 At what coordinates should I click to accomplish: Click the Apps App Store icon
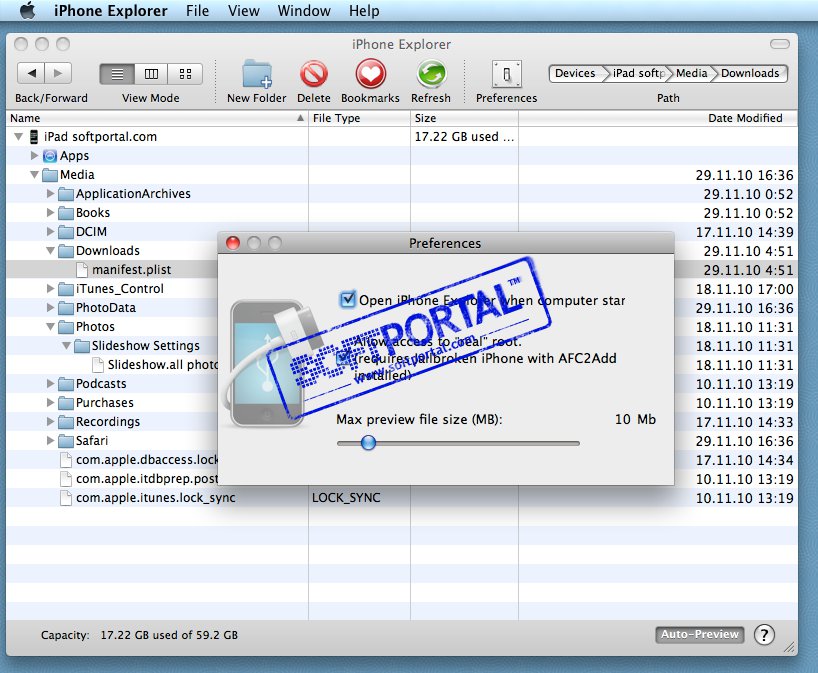(x=50, y=155)
